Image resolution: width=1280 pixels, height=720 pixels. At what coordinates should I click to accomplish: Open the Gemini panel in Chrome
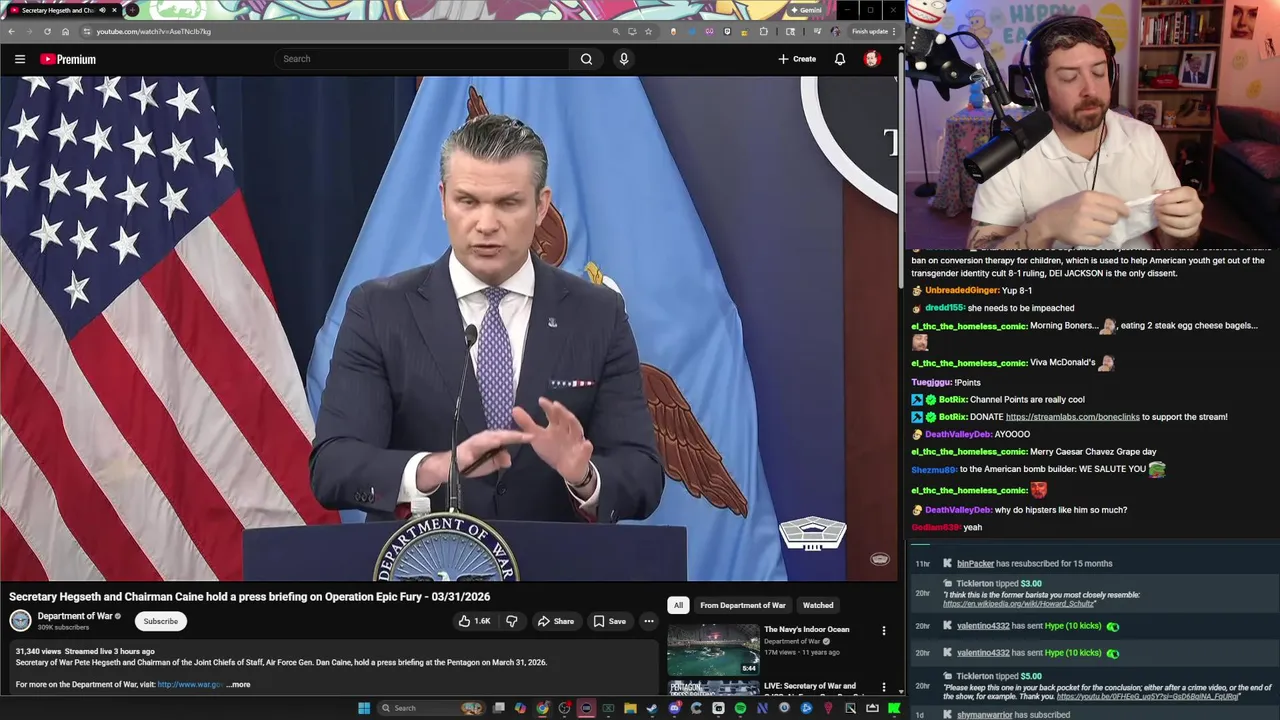click(x=805, y=10)
